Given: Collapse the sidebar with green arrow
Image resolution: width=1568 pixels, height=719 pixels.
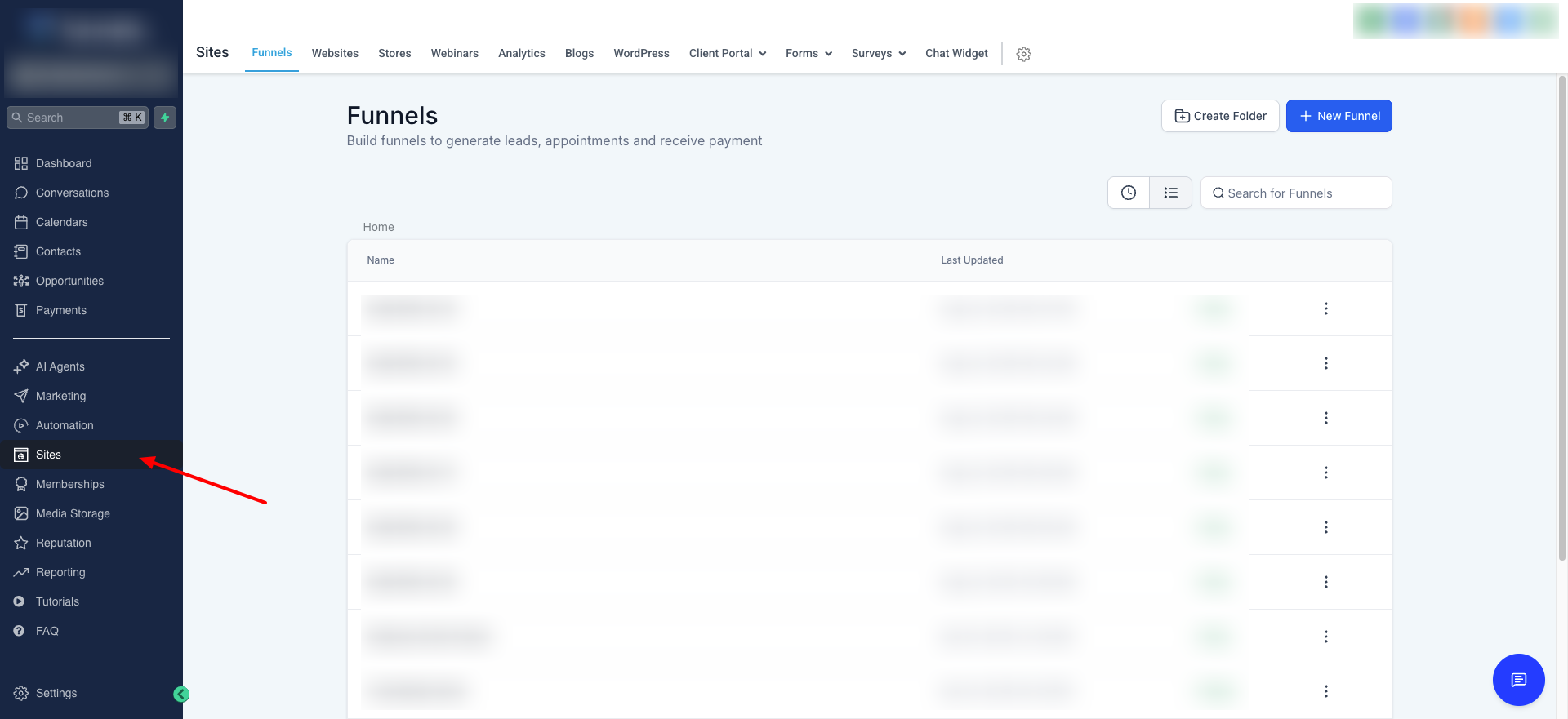Looking at the screenshot, I should pos(181,694).
